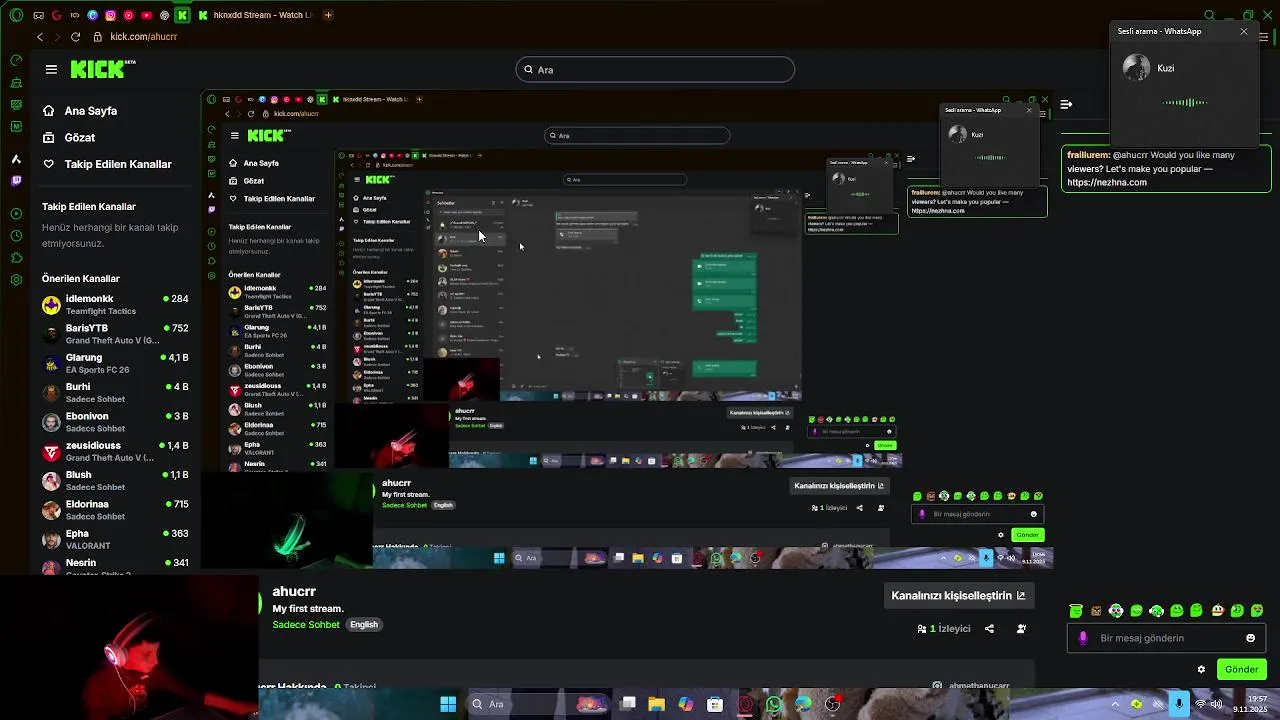Open Burhi recommended channel
1280x720 pixels.
tap(115, 393)
